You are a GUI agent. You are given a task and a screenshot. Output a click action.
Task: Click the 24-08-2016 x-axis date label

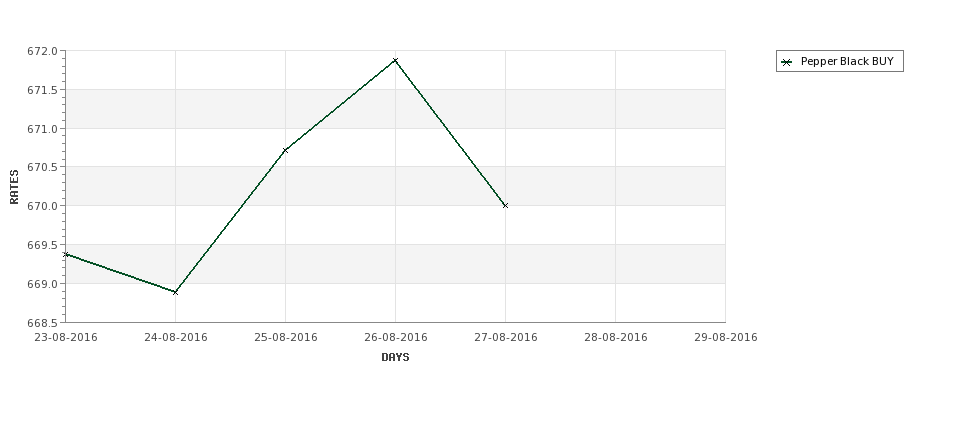click(x=176, y=338)
